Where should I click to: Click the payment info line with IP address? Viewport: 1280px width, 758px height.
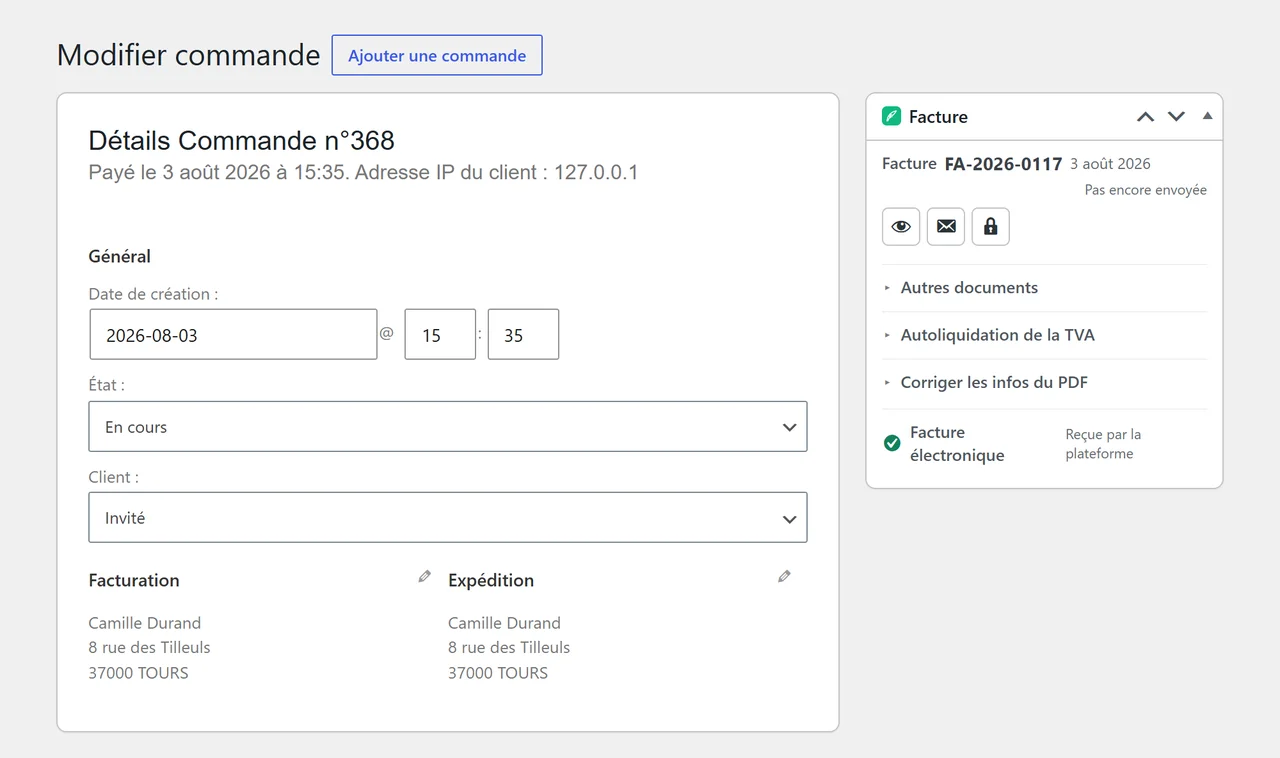point(364,172)
